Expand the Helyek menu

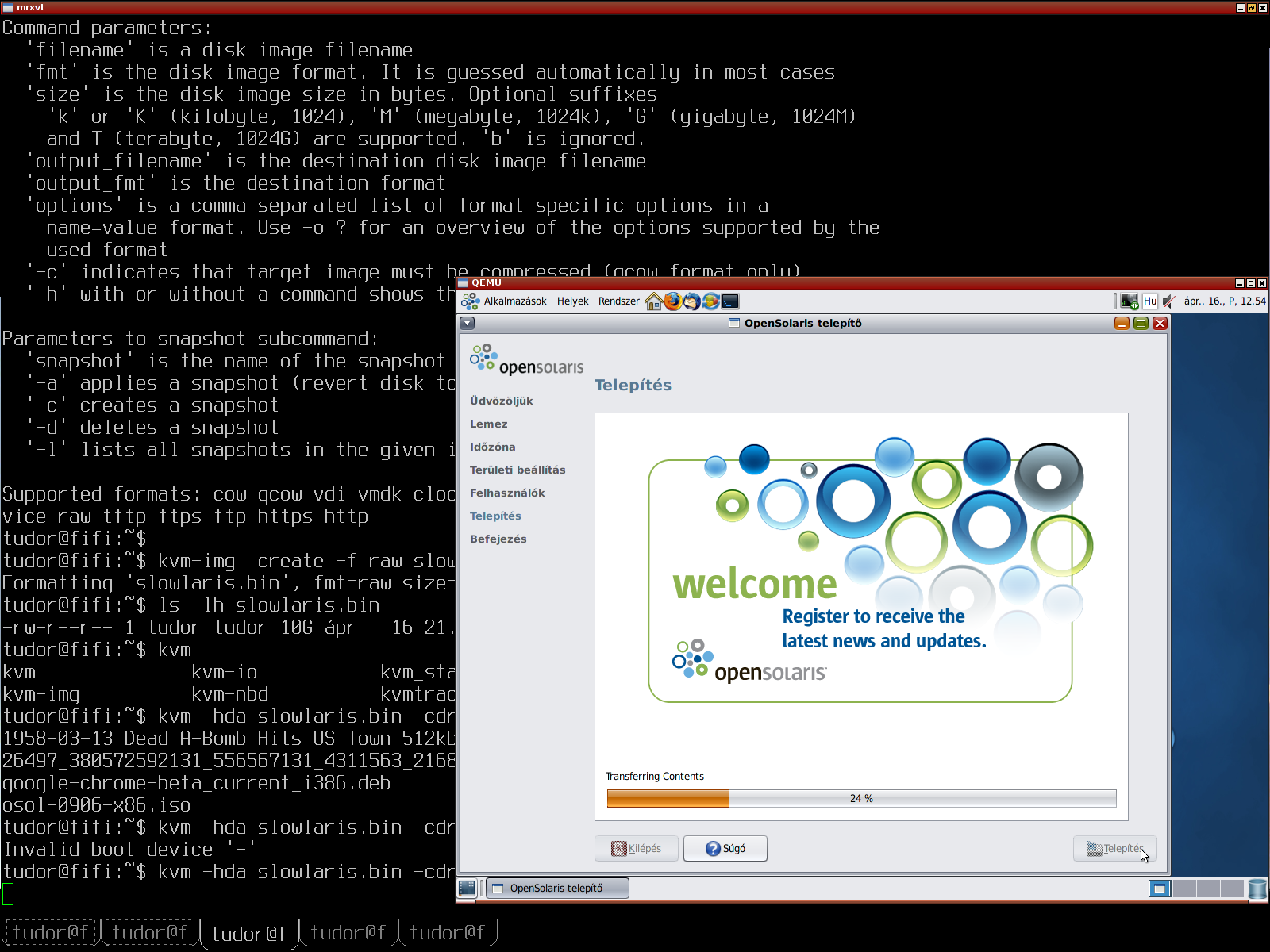(x=572, y=301)
